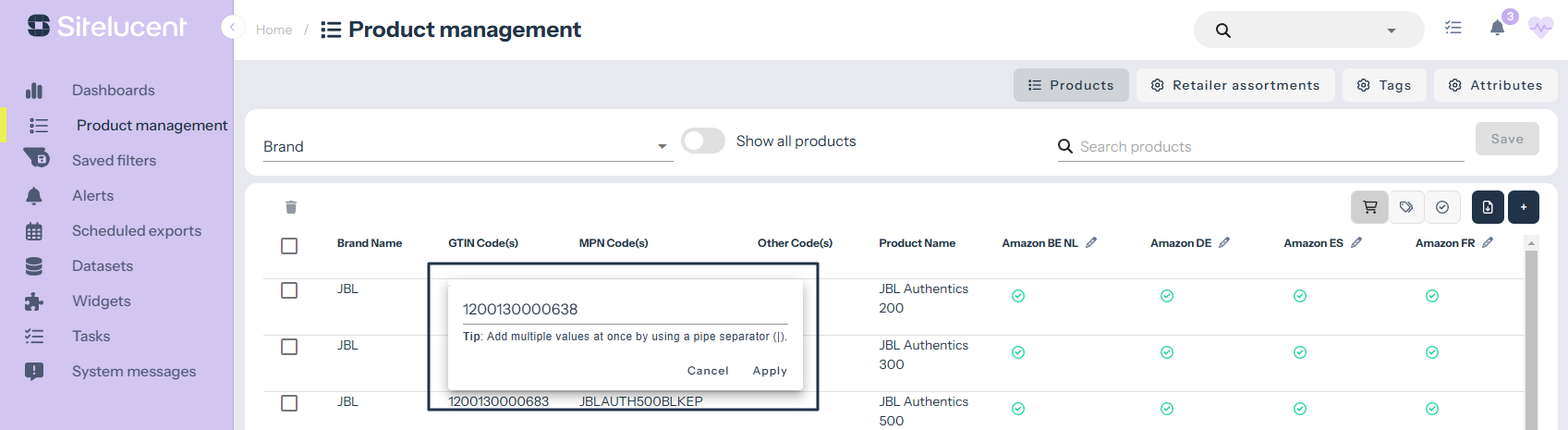This screenshot has width=1568, height=430.
Task: Click the plus add product button
Action: point(1524,207)
